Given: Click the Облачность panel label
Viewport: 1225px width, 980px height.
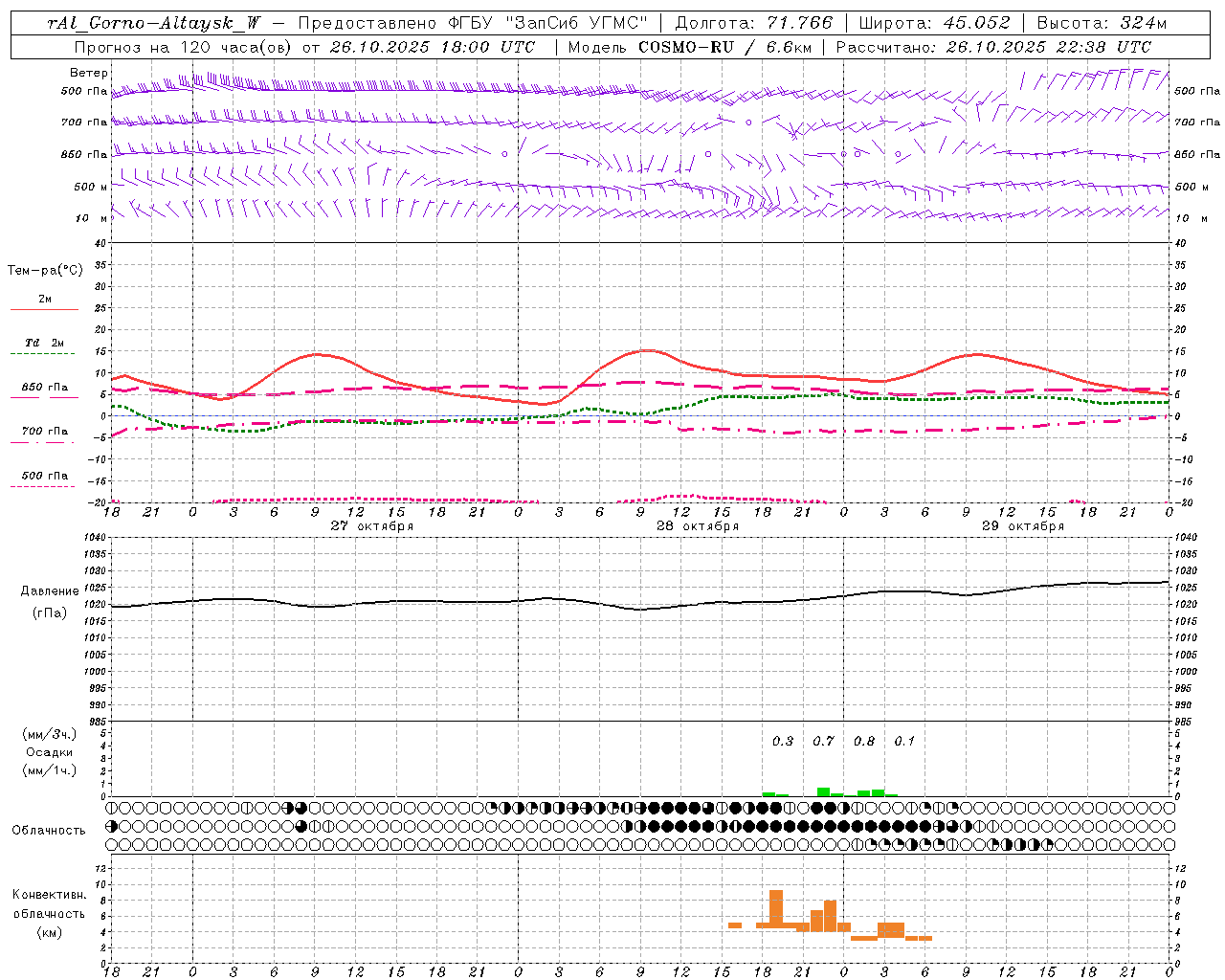Looking at the screenshot, I should [49, 830].
